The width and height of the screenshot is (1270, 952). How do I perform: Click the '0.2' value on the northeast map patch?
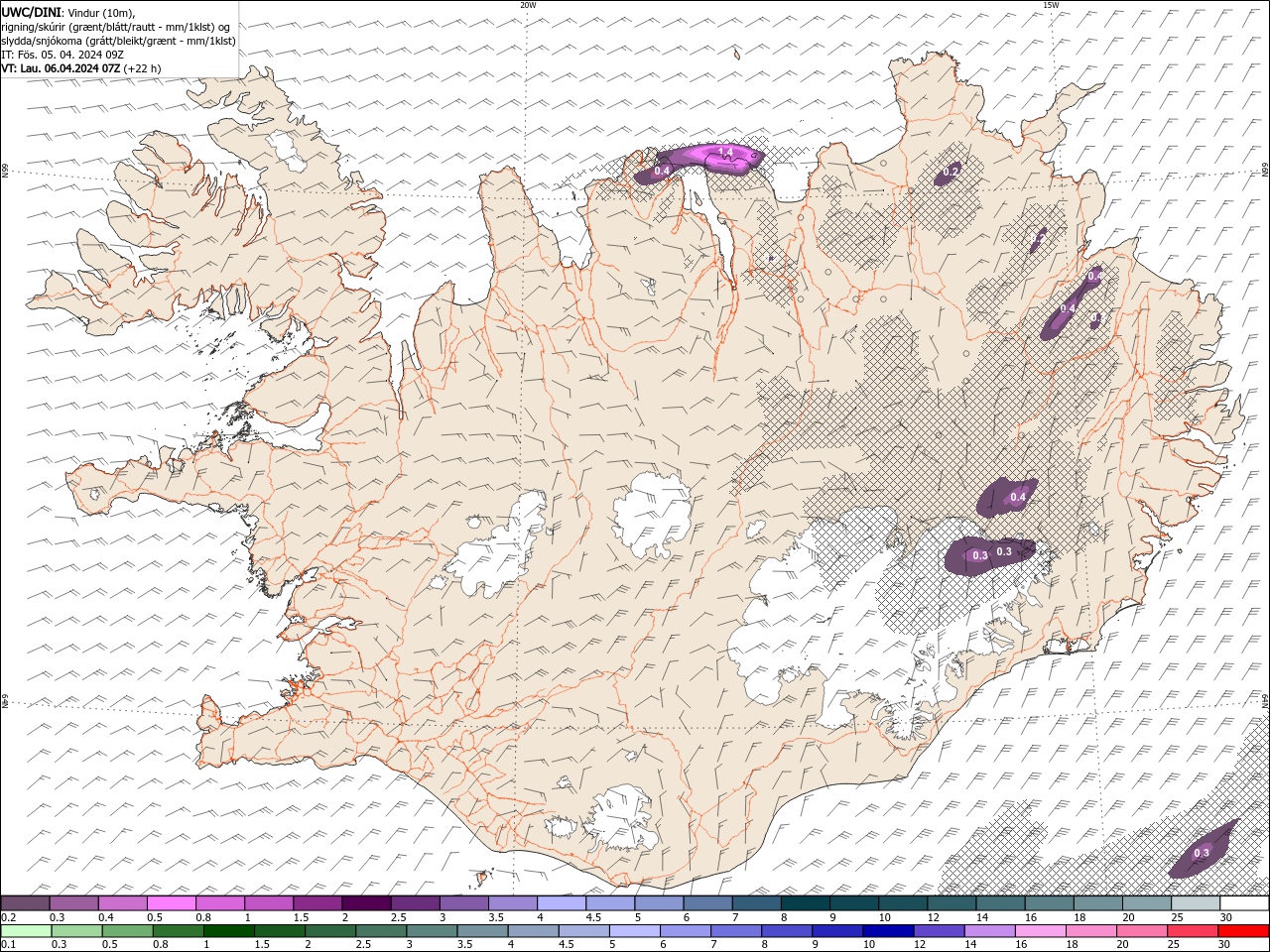pos(951,172)
